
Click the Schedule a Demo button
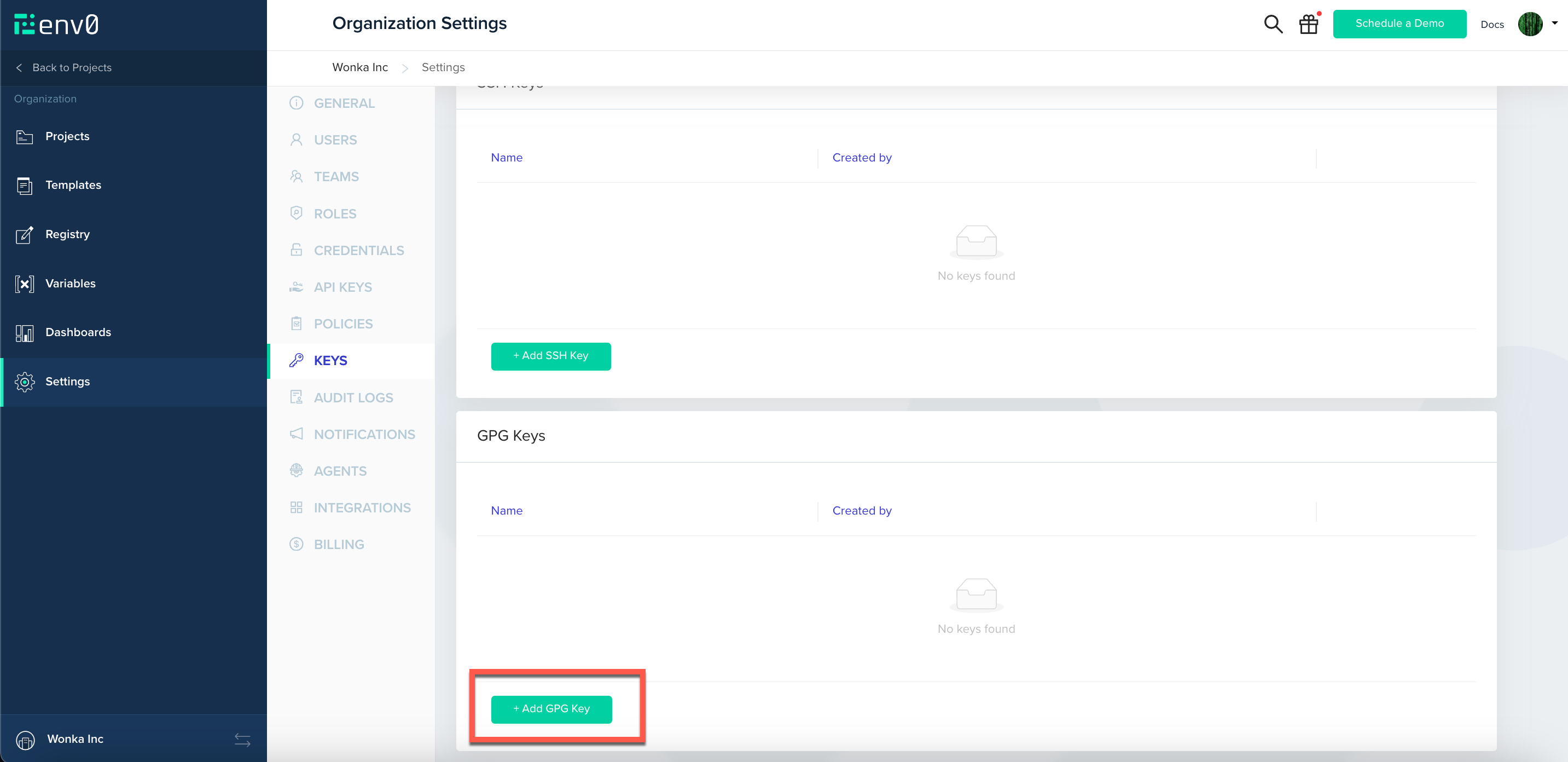pyautogui.click(x=1399, y=24)
